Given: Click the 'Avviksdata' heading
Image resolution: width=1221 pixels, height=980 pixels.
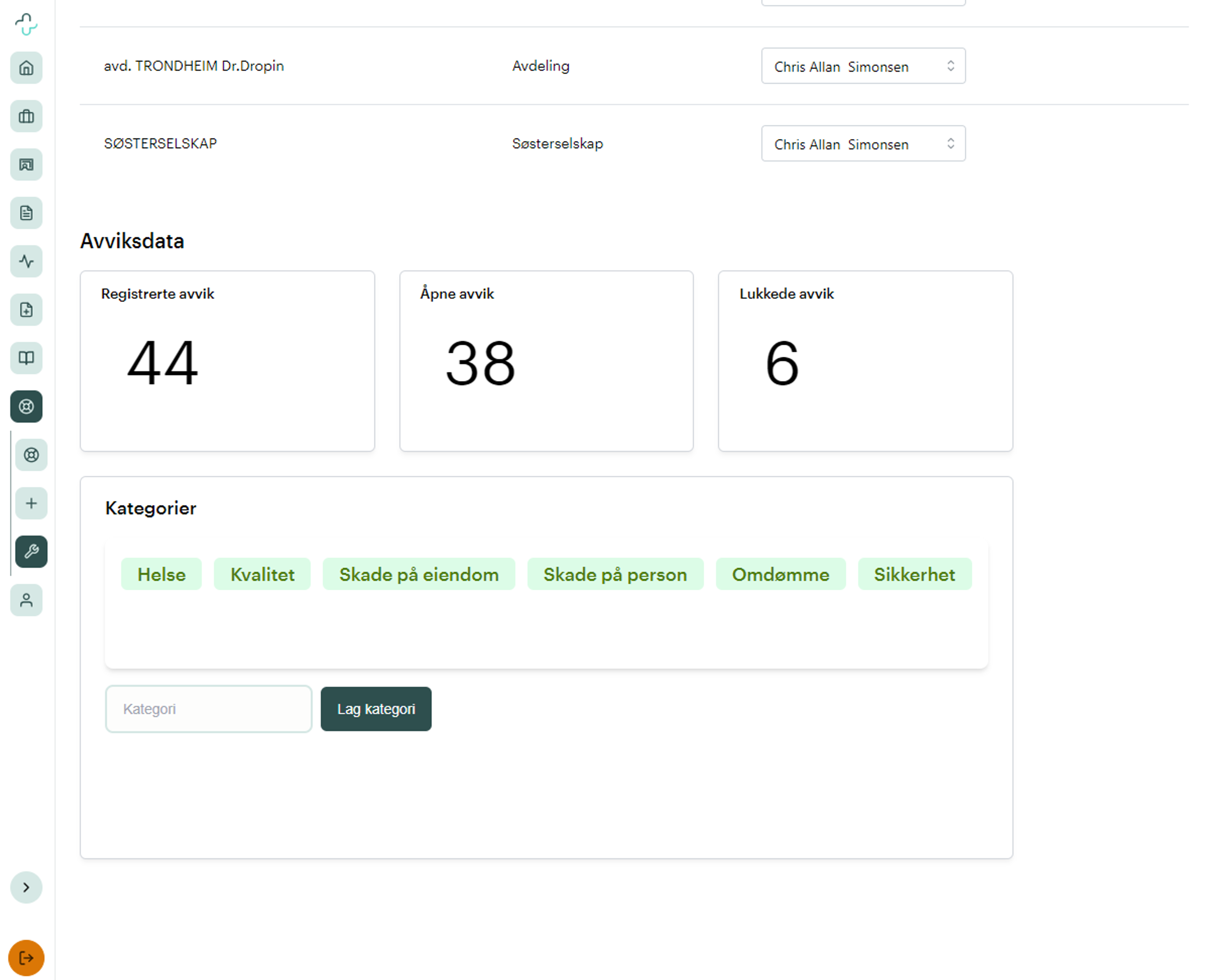Looking at the screenshot, I should (x=132, y=241).
